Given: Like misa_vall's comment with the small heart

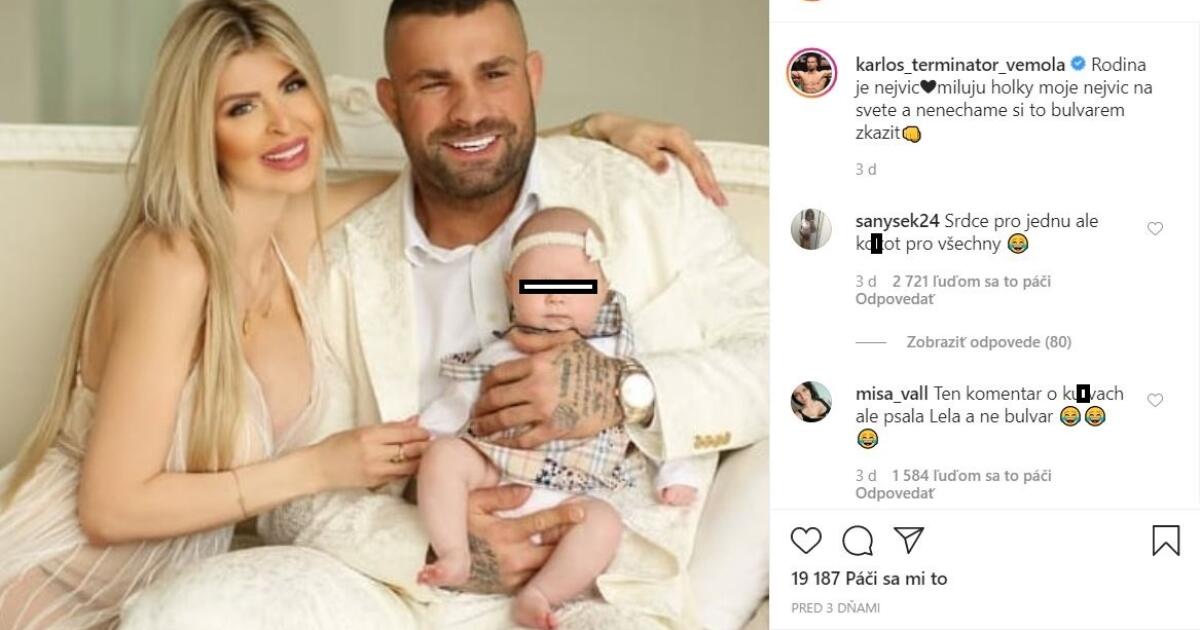Looking at the screenshot, I should pyautogui.click(x=1155, y=400).
